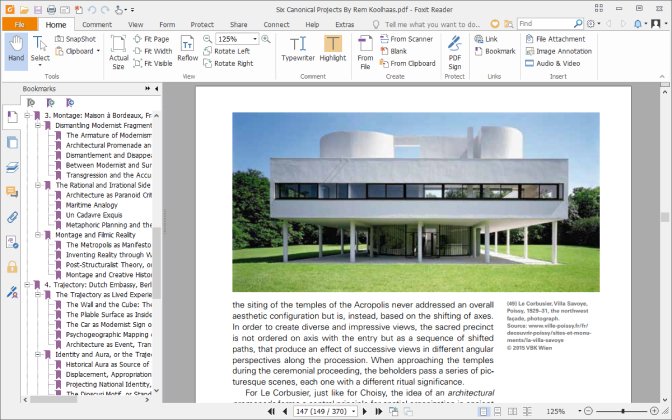The height and width of the screenshot is (420, 672).
Task: Zoom in with ribbon magnifier plus icon
Action: pyautogui.click(x=266, y=39)
